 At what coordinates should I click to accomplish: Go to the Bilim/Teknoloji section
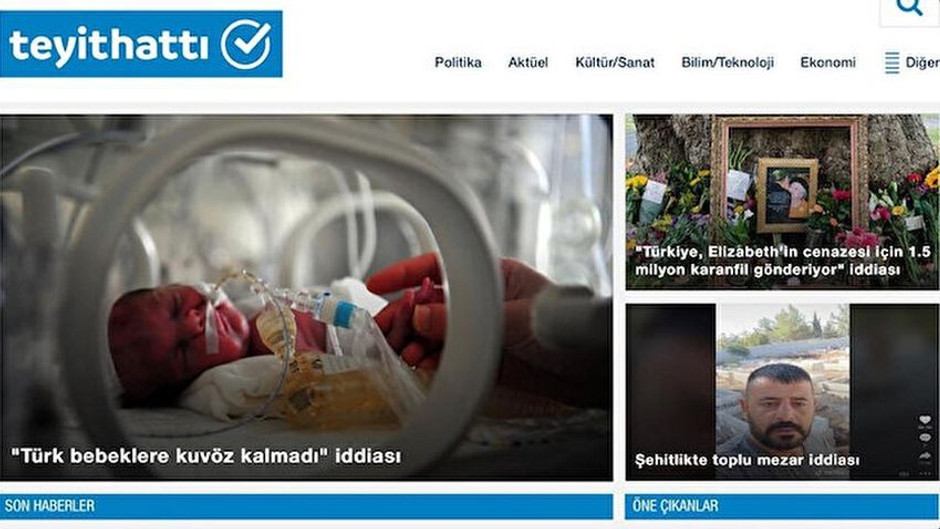point(727,62)
